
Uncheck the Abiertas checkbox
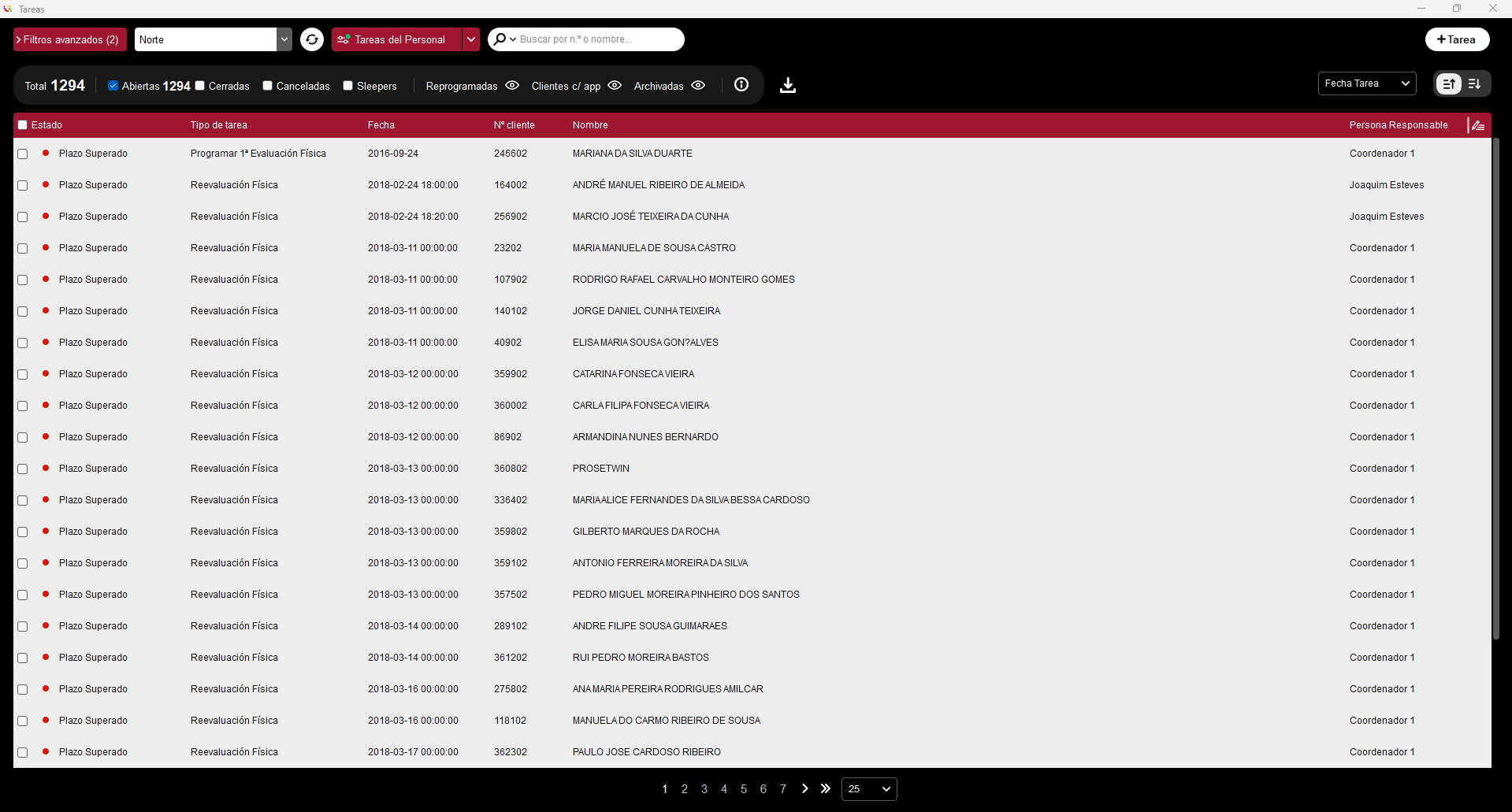point(113,86)
